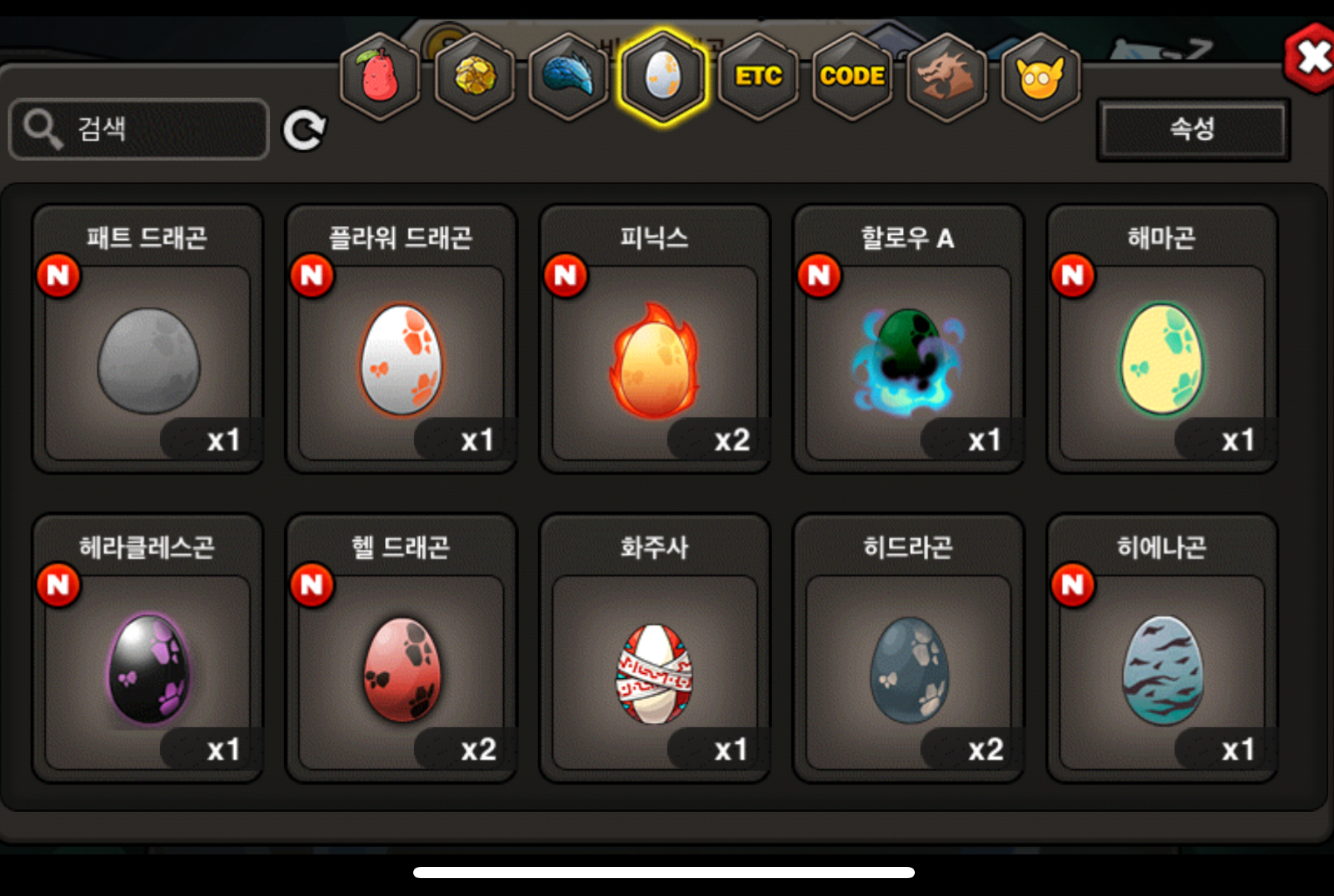Switch to the CODE tab

tap(852, 77)
